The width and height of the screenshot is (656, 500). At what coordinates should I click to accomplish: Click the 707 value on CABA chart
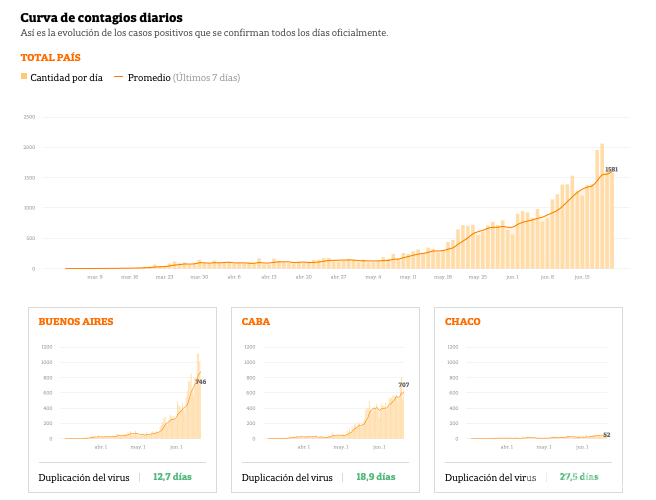404,385
